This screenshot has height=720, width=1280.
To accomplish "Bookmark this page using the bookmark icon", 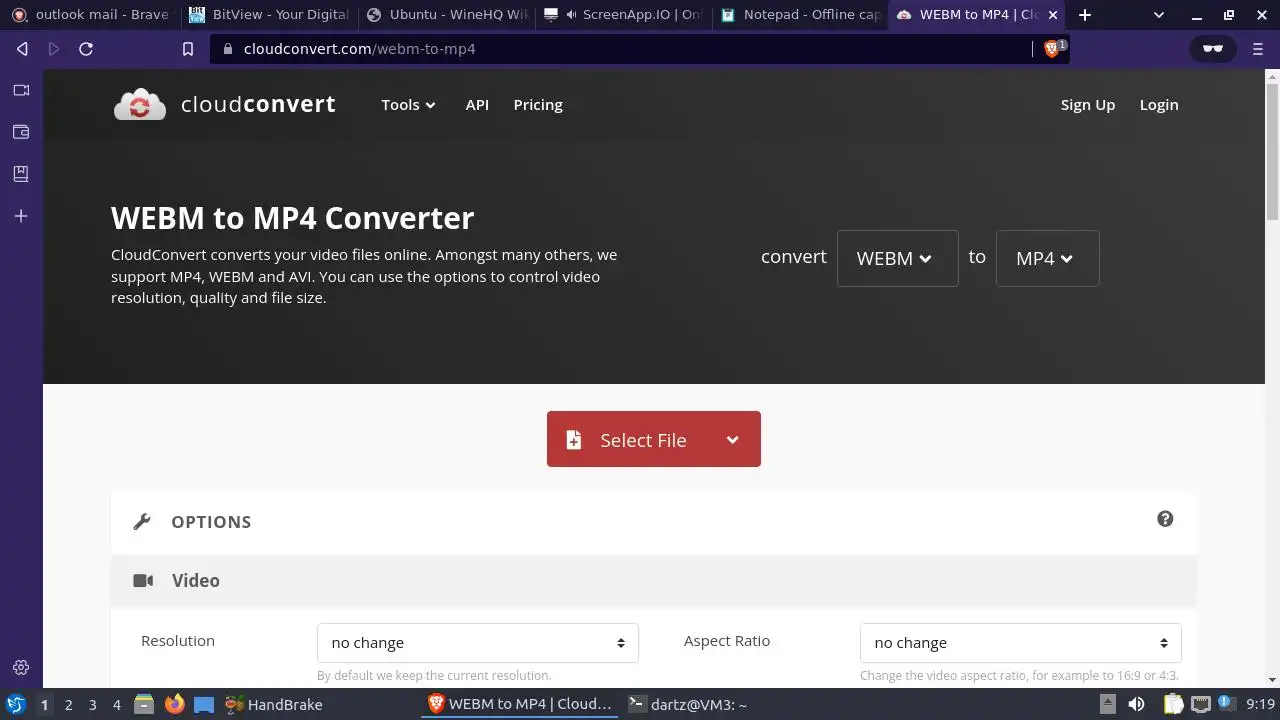I will (x=187, y=49).
